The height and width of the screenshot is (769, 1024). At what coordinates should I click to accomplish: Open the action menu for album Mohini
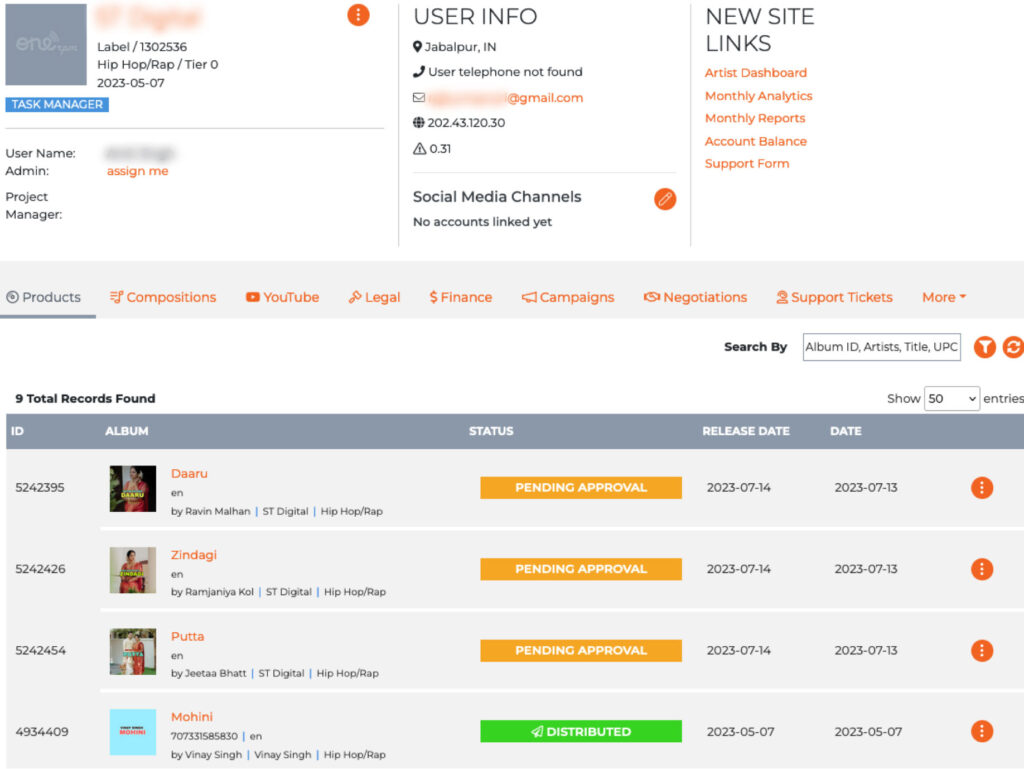982,731
